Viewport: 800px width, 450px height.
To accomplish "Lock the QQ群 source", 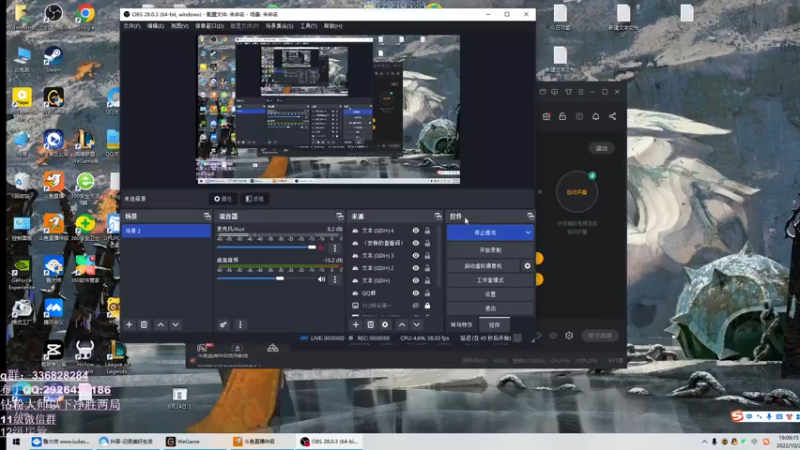I will [x=428, y=293].
